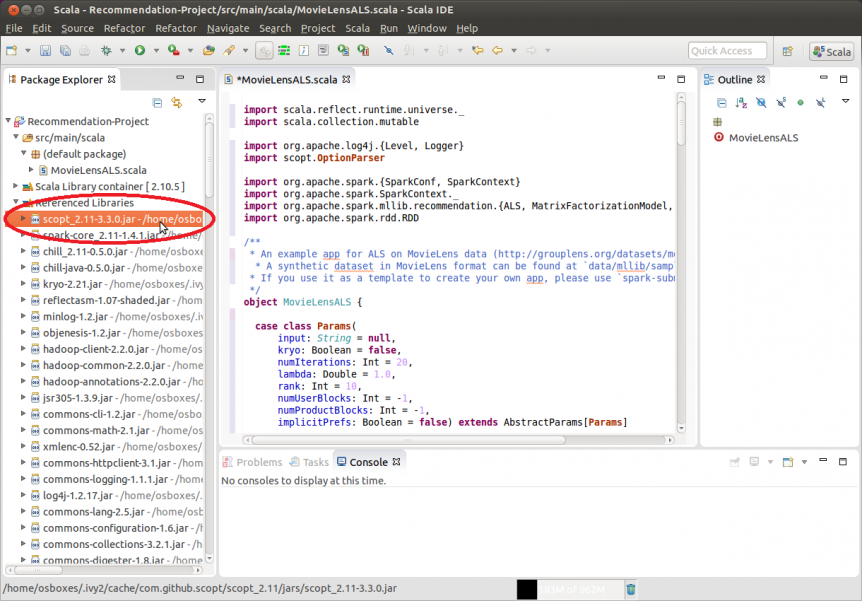Open the Refactor menu

point(124,28)
